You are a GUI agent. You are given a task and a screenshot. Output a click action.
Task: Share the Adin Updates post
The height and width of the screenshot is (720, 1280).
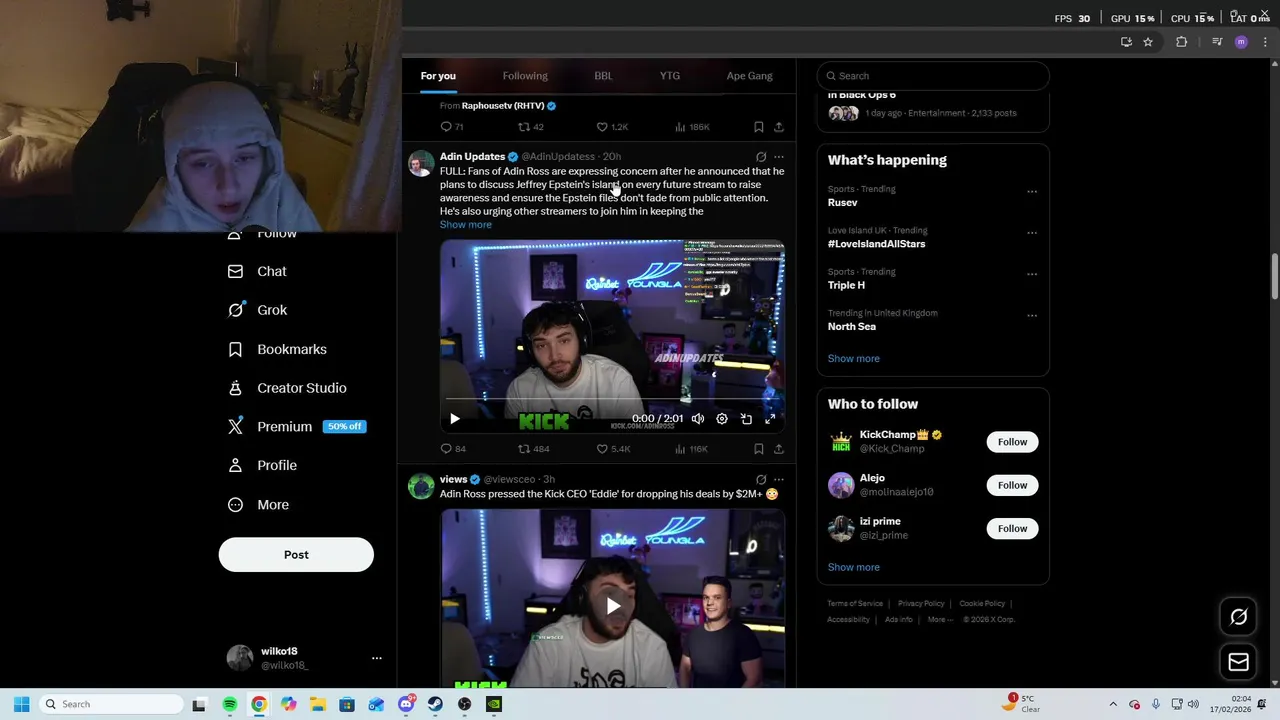(779, 449)
